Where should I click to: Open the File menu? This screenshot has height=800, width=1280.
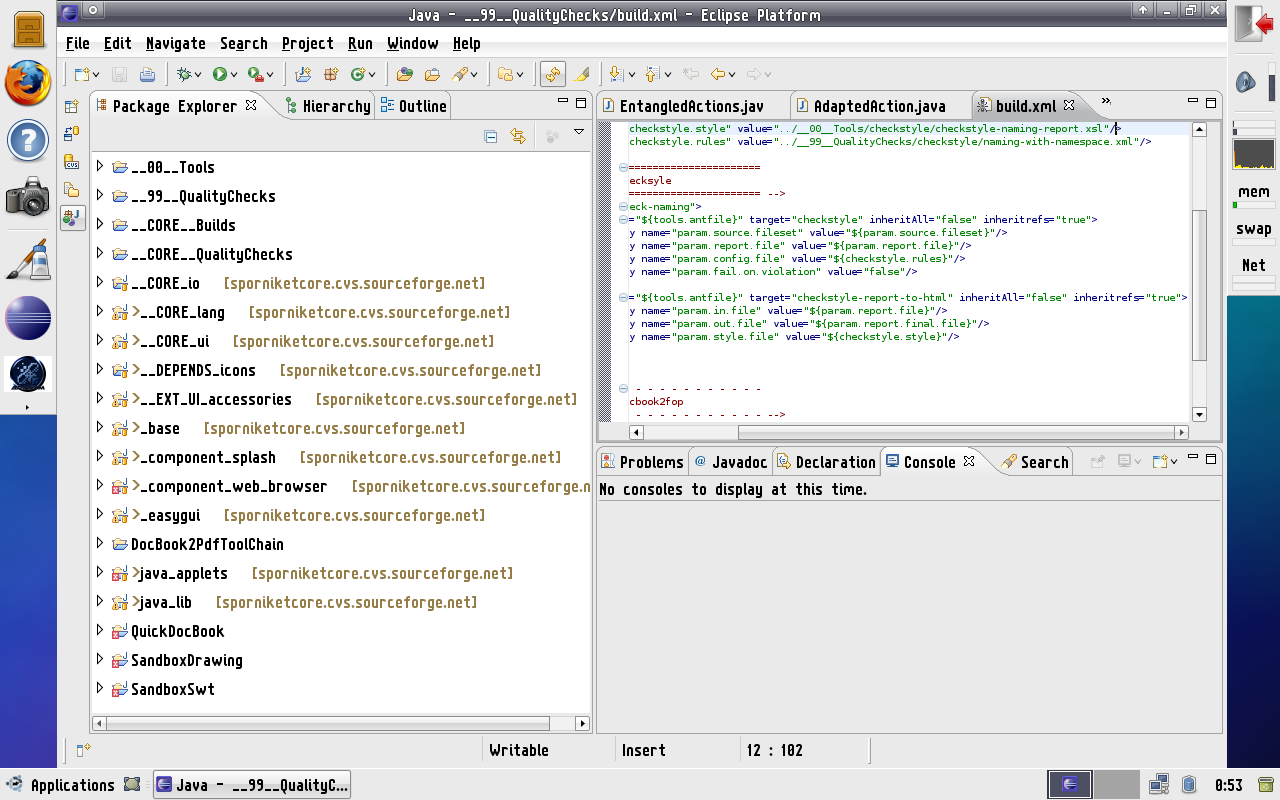[x=77, y=44]
